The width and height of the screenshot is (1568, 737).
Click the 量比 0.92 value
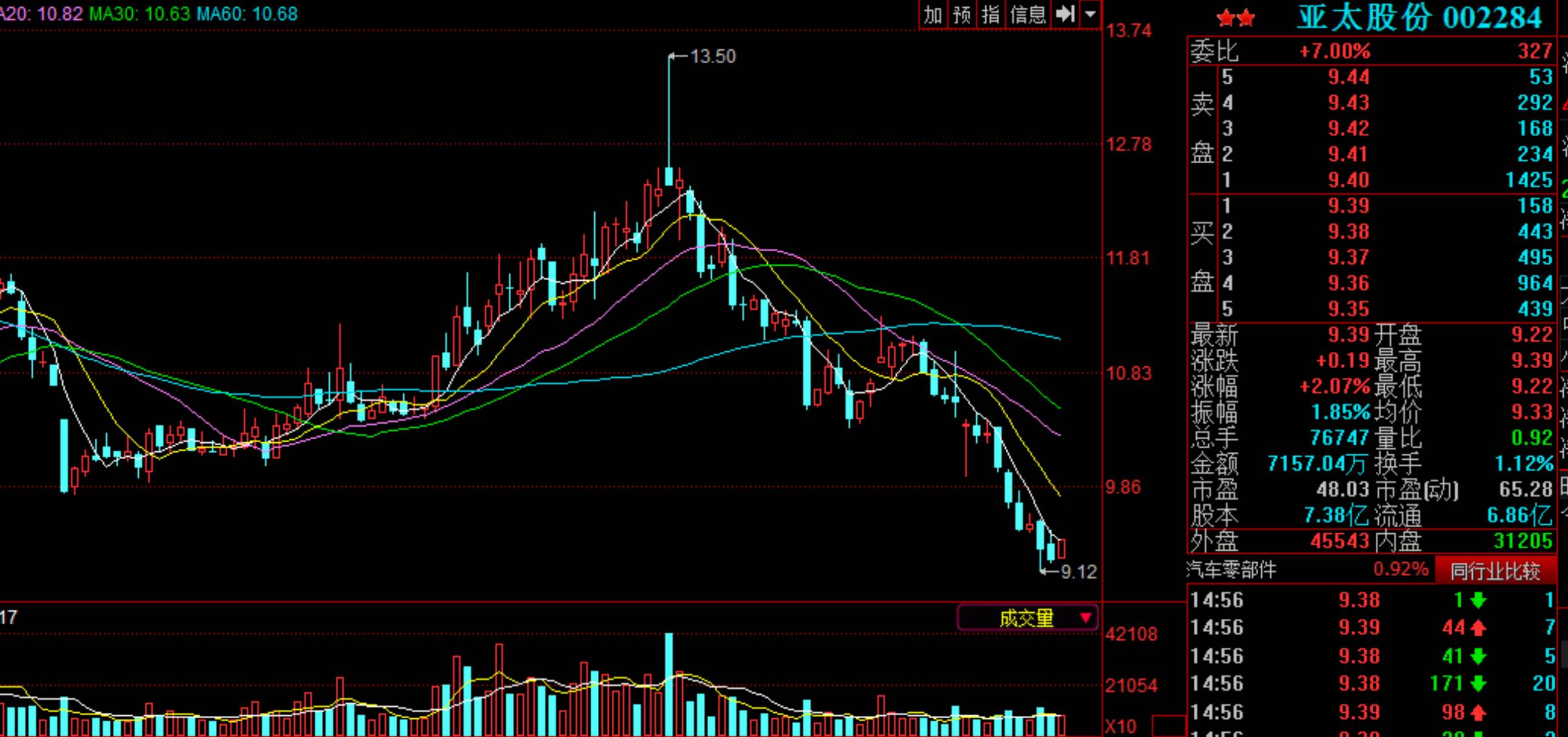(1532, 438)
